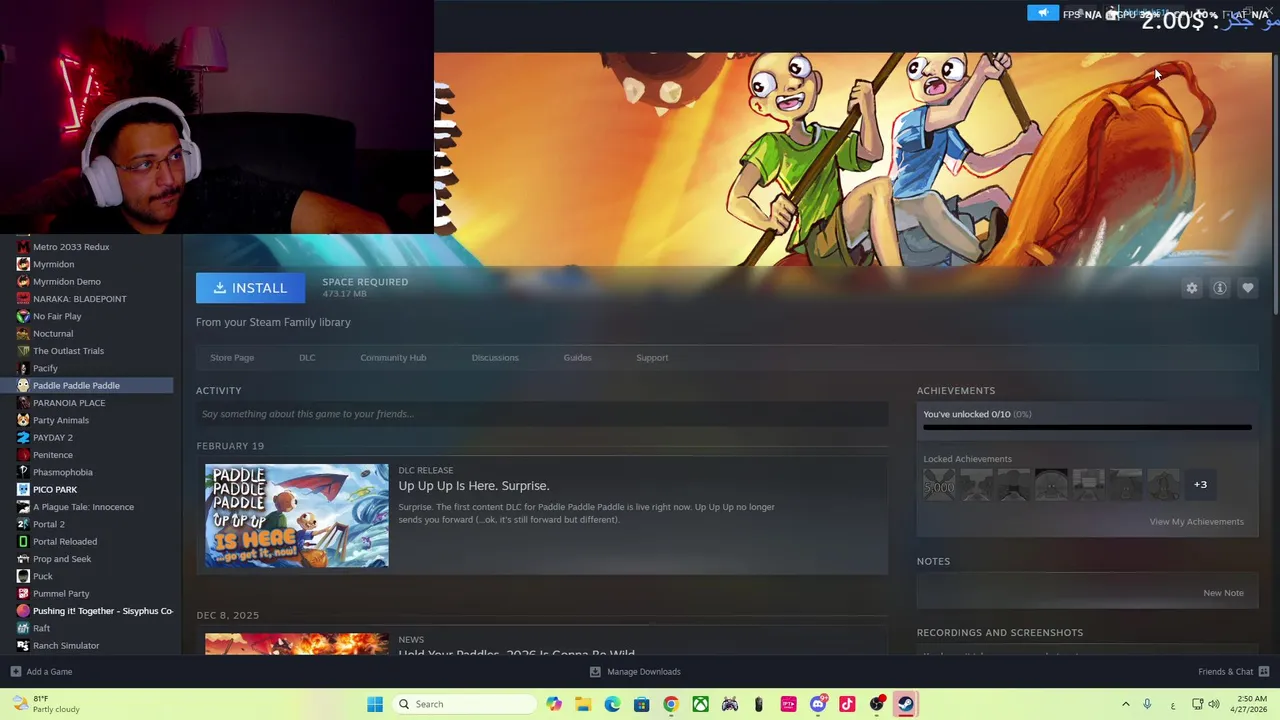Open the Windows Start menu

coord(375,704)
